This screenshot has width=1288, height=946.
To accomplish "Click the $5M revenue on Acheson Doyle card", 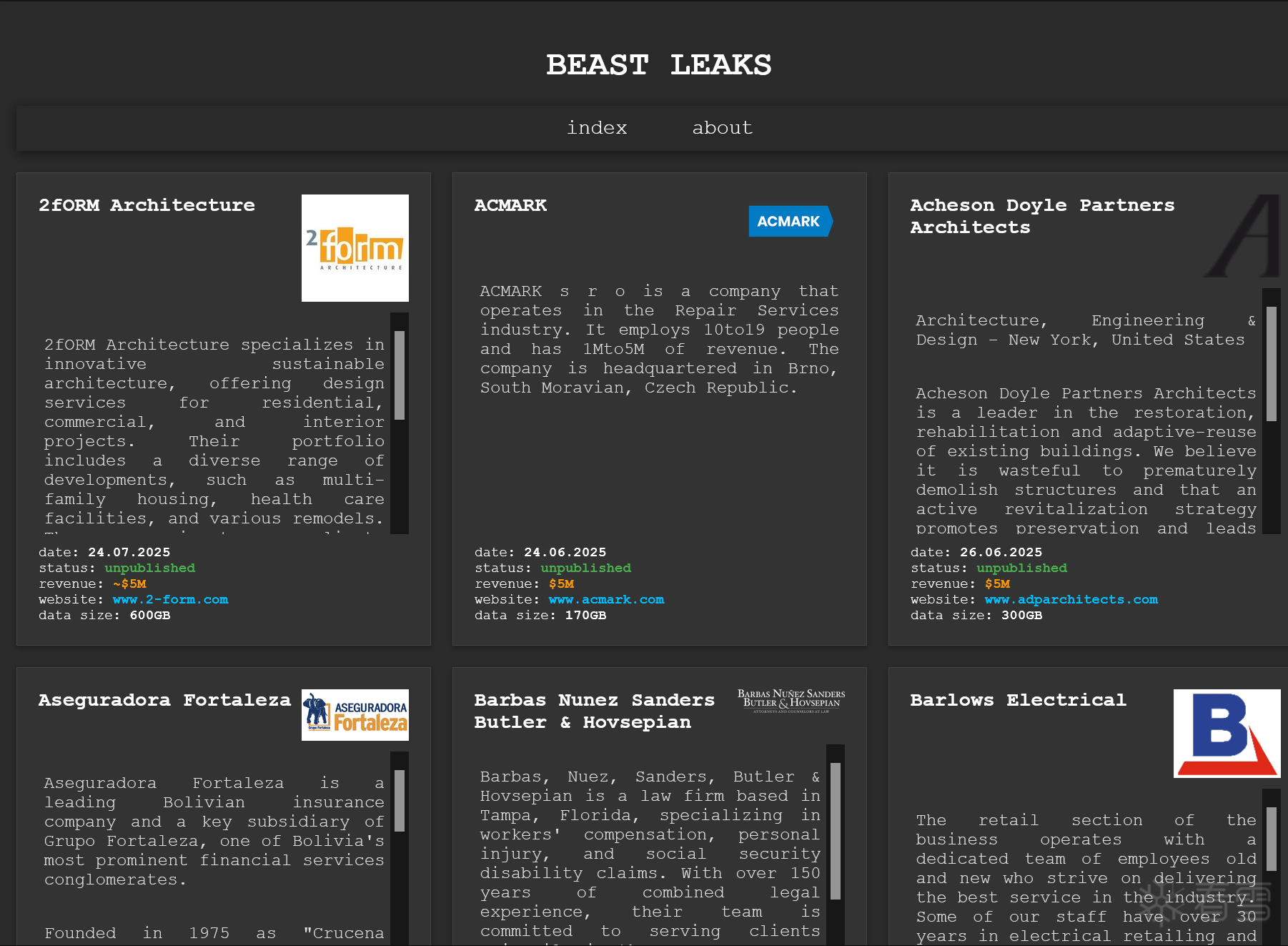I will (997, 583).
